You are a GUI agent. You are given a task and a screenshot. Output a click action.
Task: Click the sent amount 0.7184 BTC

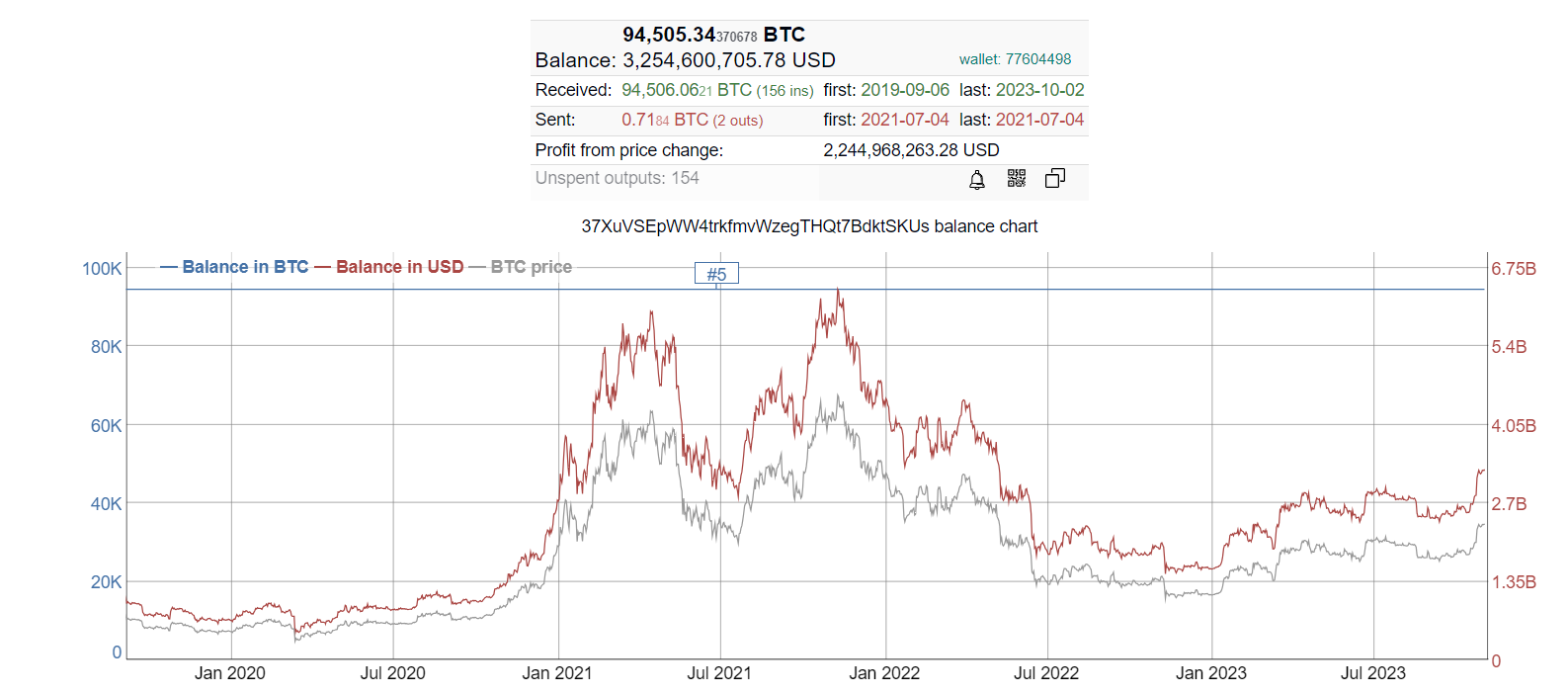tap(665, 120)
